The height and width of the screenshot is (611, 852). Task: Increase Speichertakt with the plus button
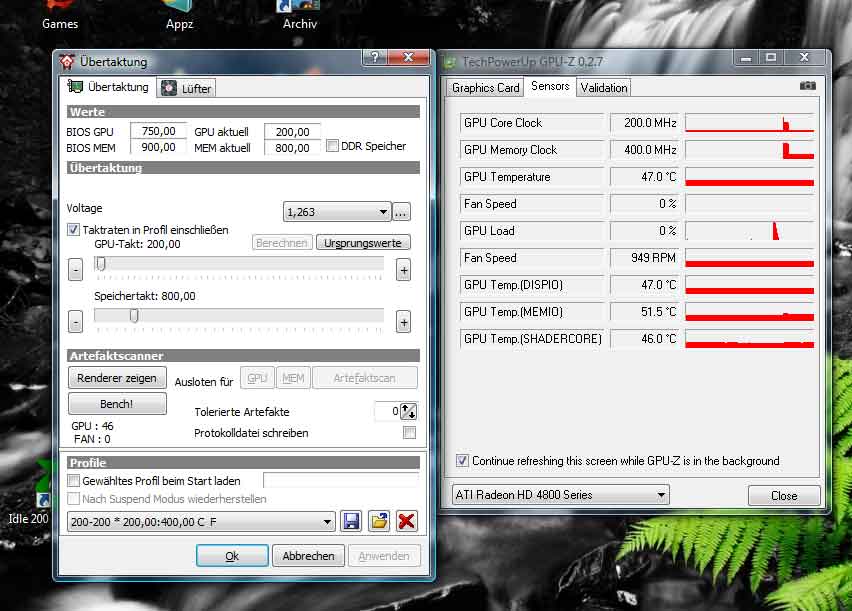point(403,322)
